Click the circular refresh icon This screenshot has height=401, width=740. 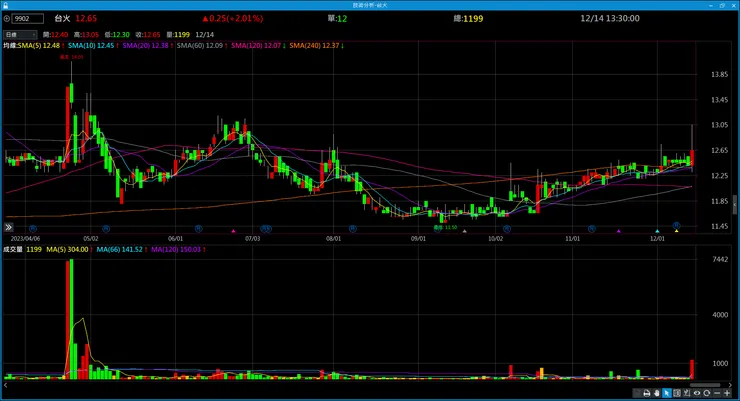(x=706, y=393)
